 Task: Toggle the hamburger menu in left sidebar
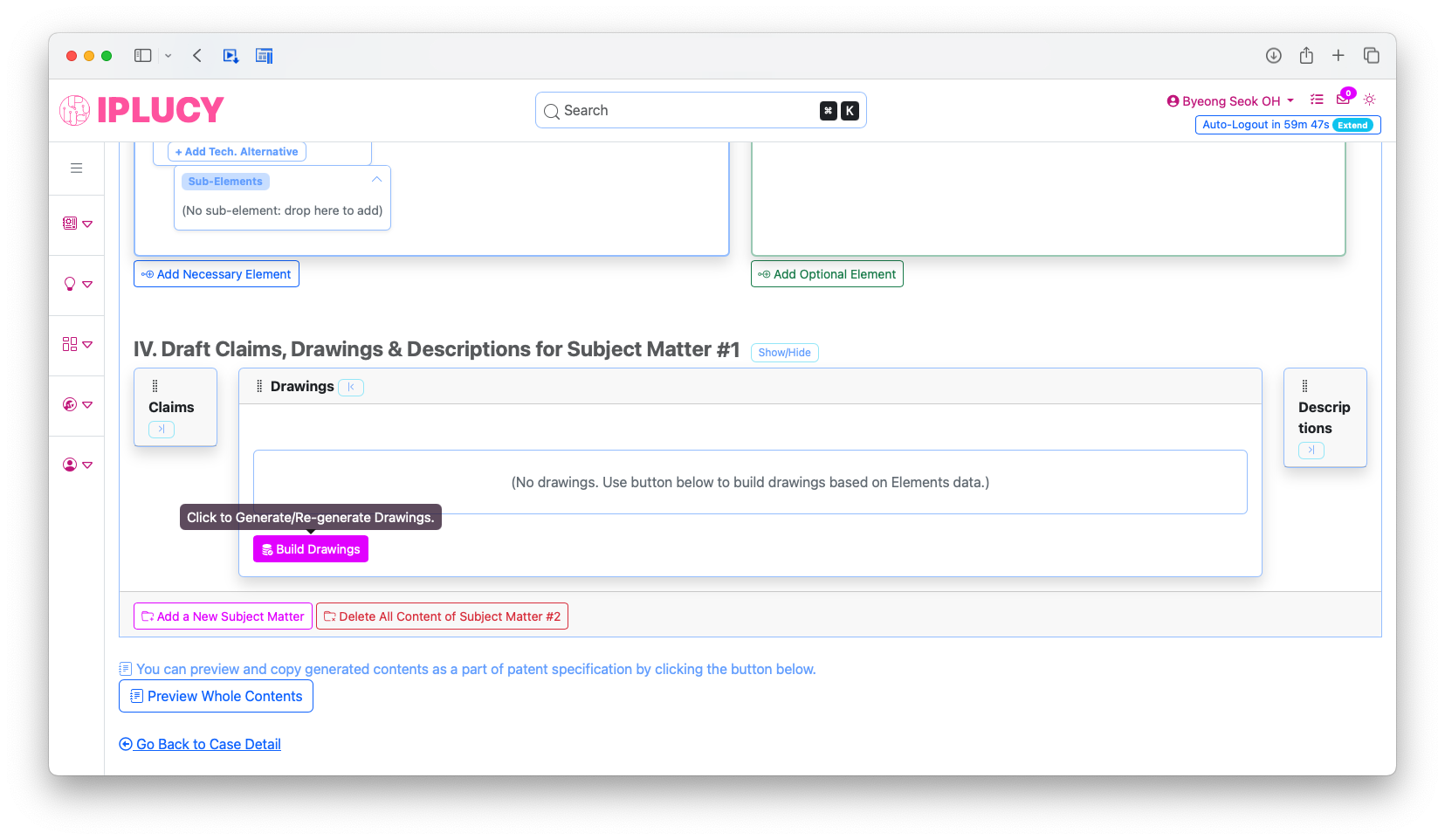click(x=77, y=168)
